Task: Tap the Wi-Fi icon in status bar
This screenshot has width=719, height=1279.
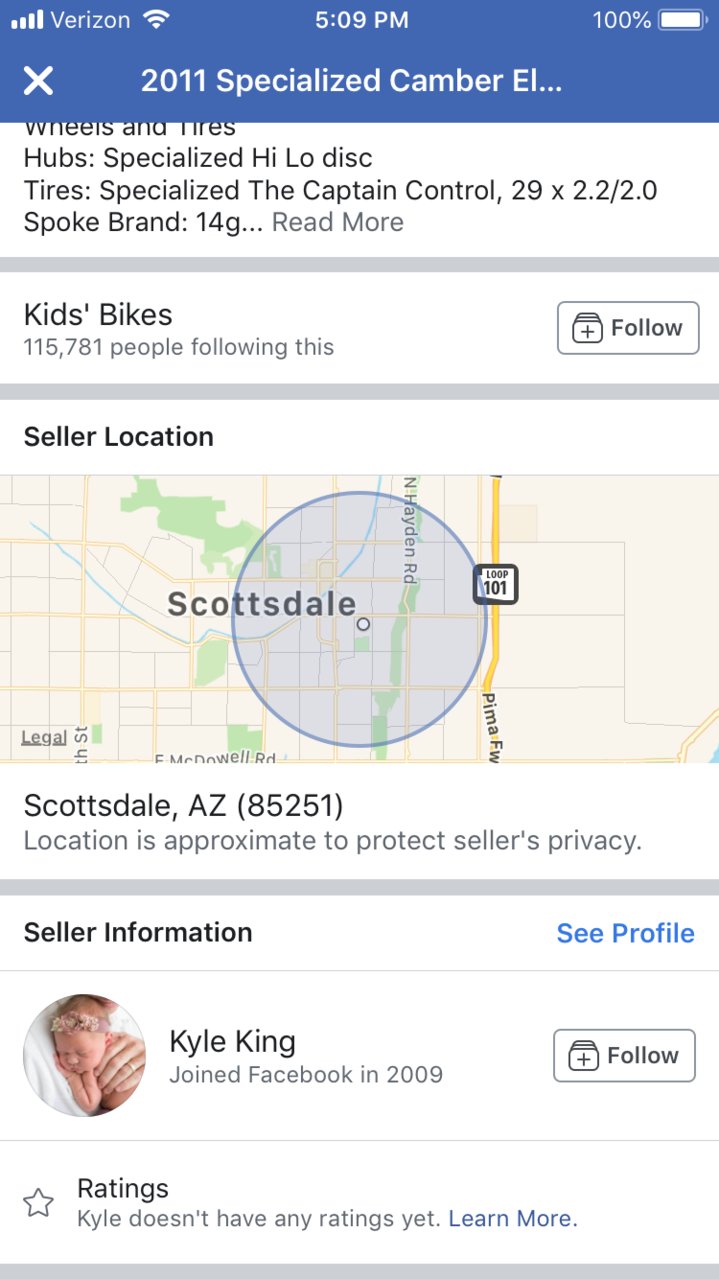Action: pyautogui.click(x=156, y=19)
